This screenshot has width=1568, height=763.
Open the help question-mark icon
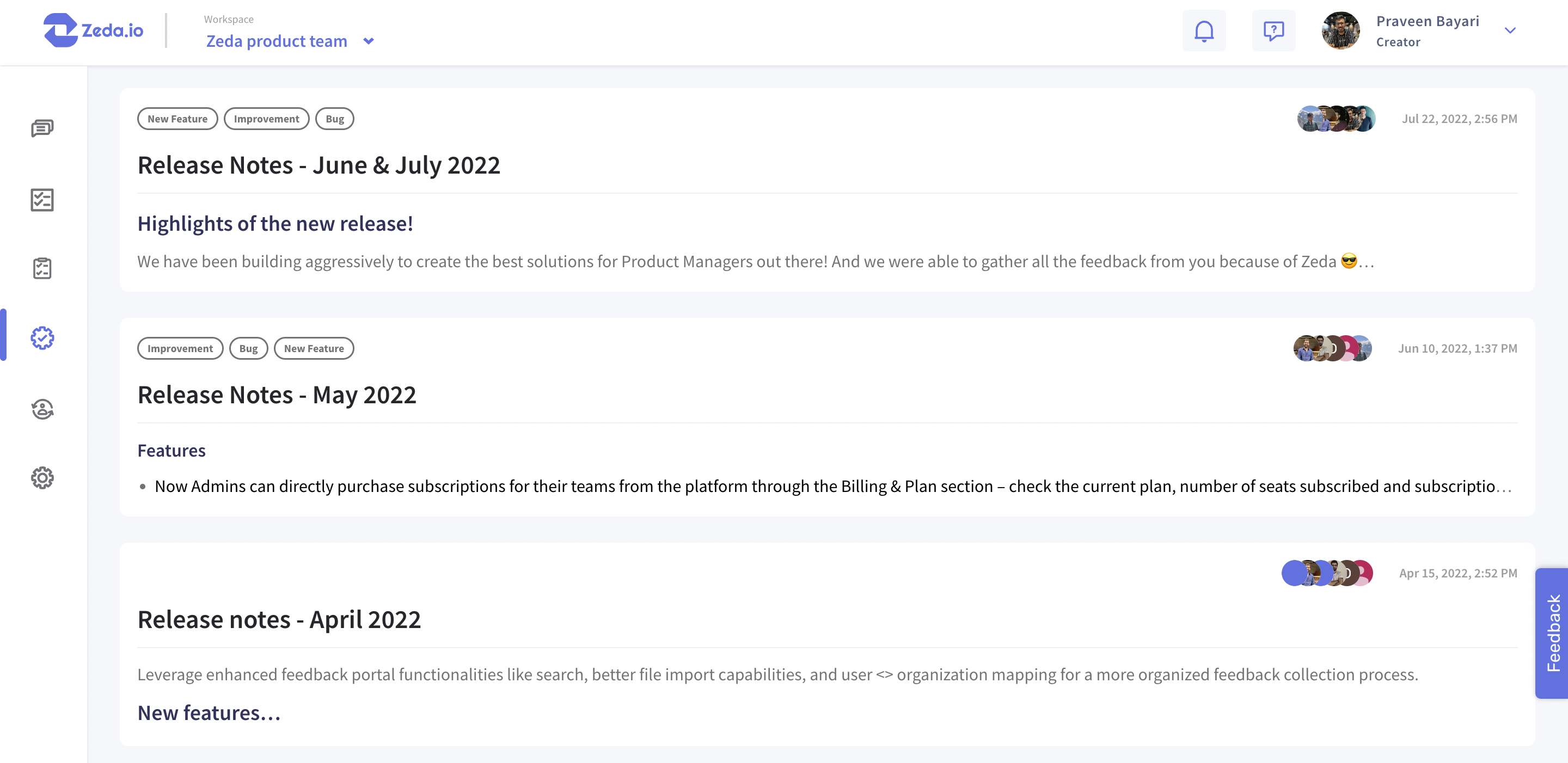1274,30
